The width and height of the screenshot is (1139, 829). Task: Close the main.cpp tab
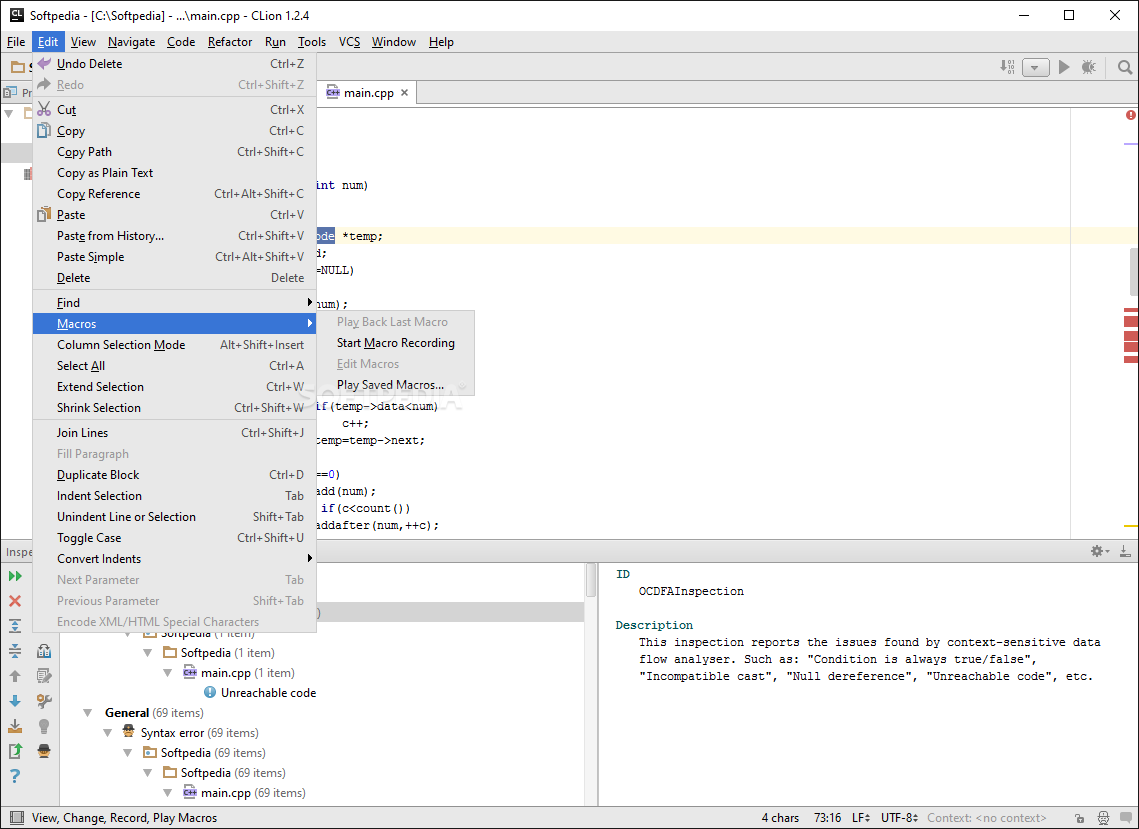coord(405,93)
